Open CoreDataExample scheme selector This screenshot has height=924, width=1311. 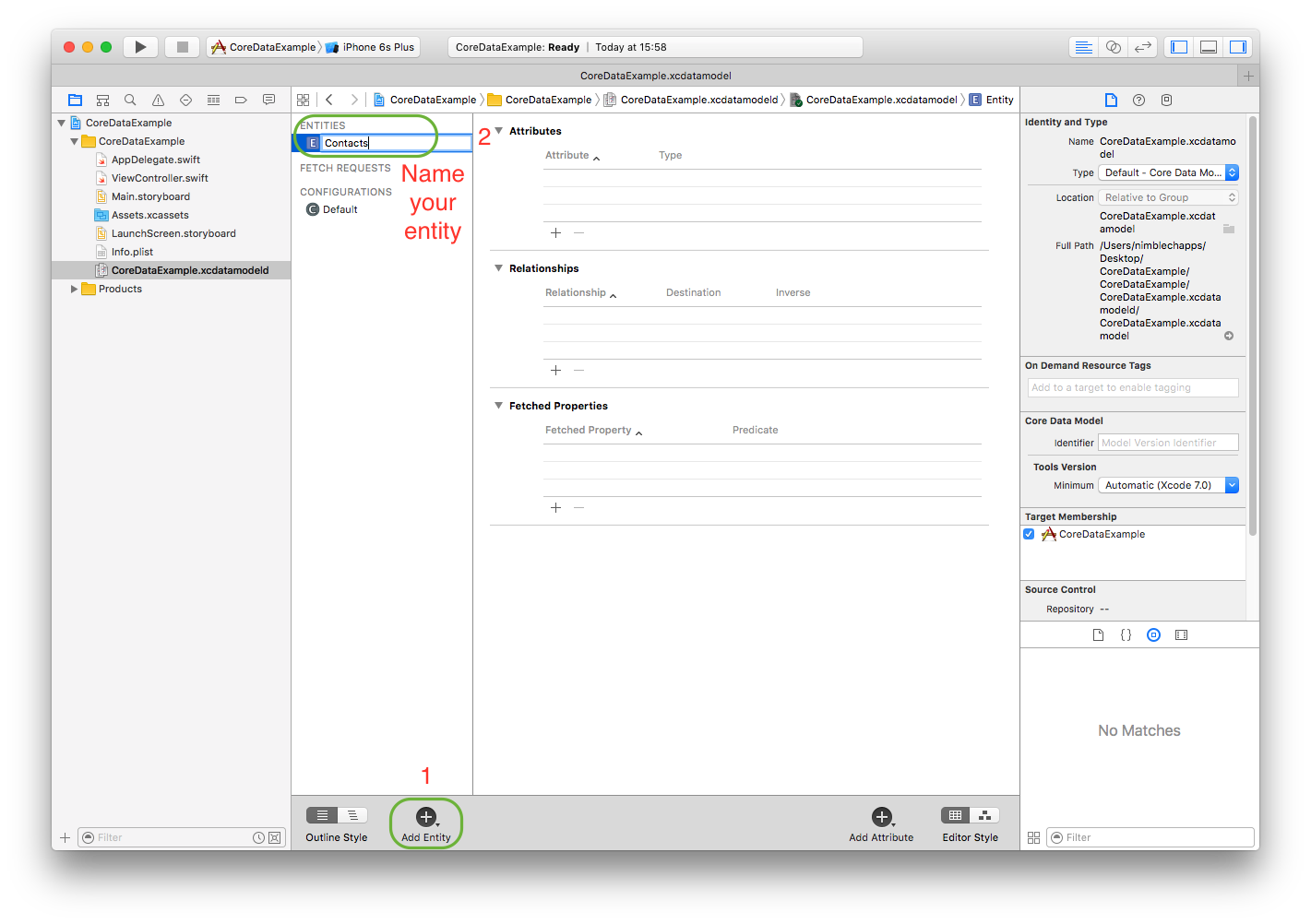264,47
